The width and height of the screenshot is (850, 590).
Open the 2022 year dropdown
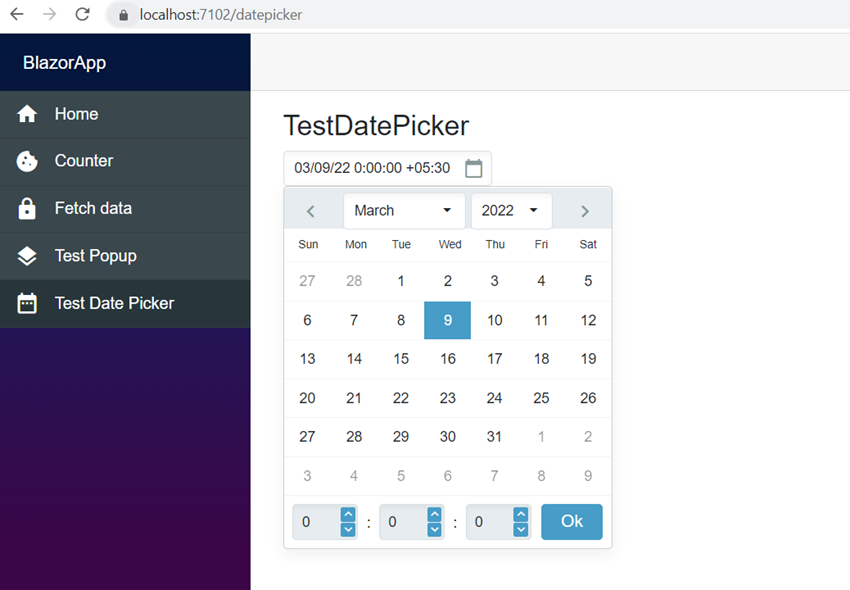coord(511,210)
